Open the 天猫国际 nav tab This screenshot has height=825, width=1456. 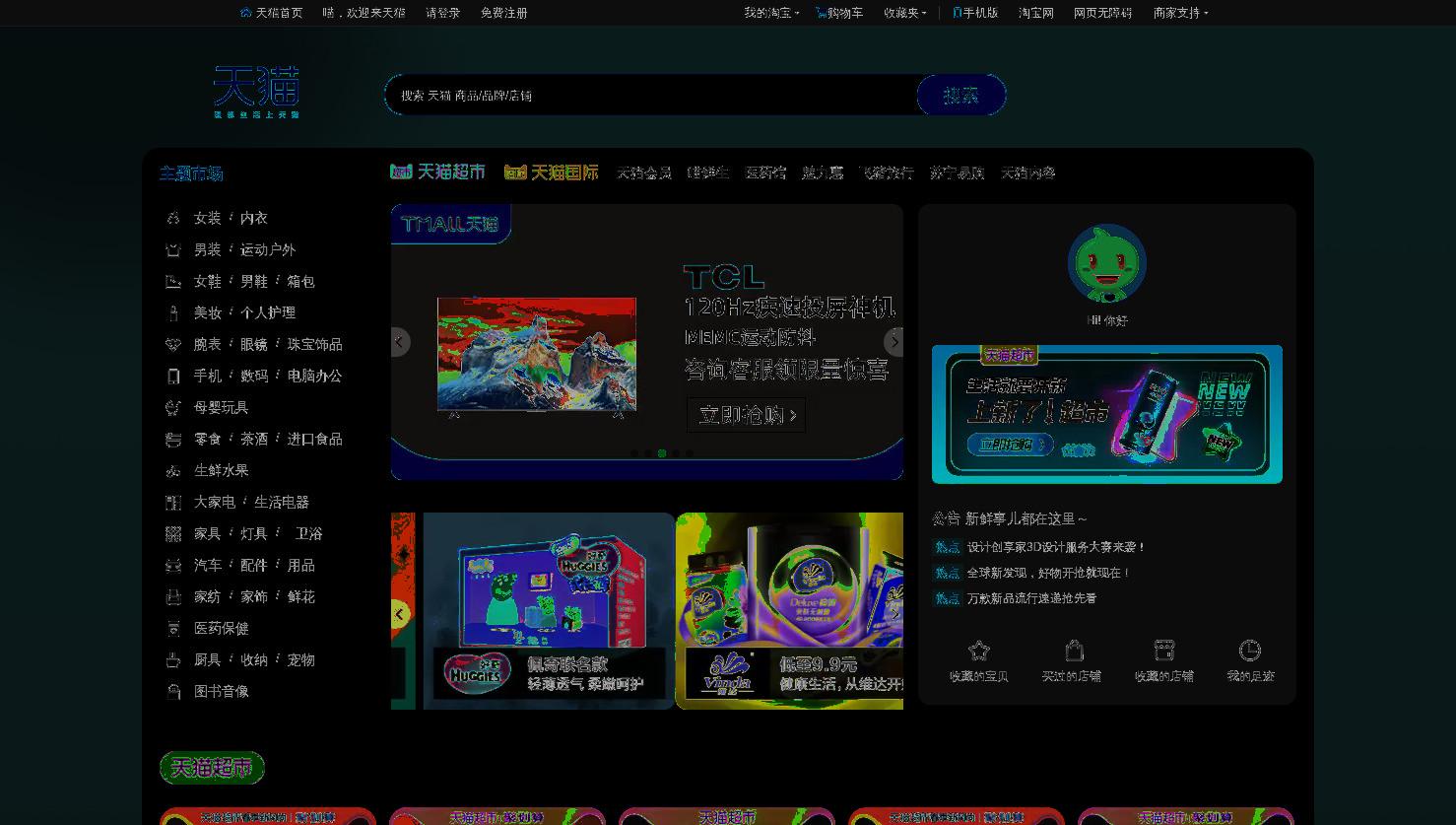tap(552, 172)
